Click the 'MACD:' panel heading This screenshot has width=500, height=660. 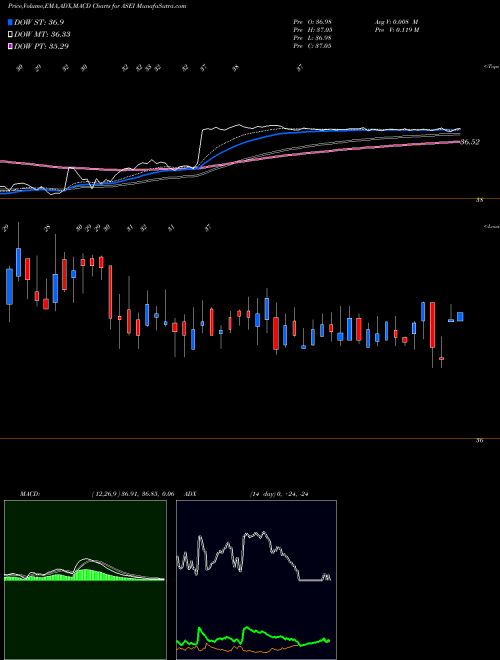point(30,494)
